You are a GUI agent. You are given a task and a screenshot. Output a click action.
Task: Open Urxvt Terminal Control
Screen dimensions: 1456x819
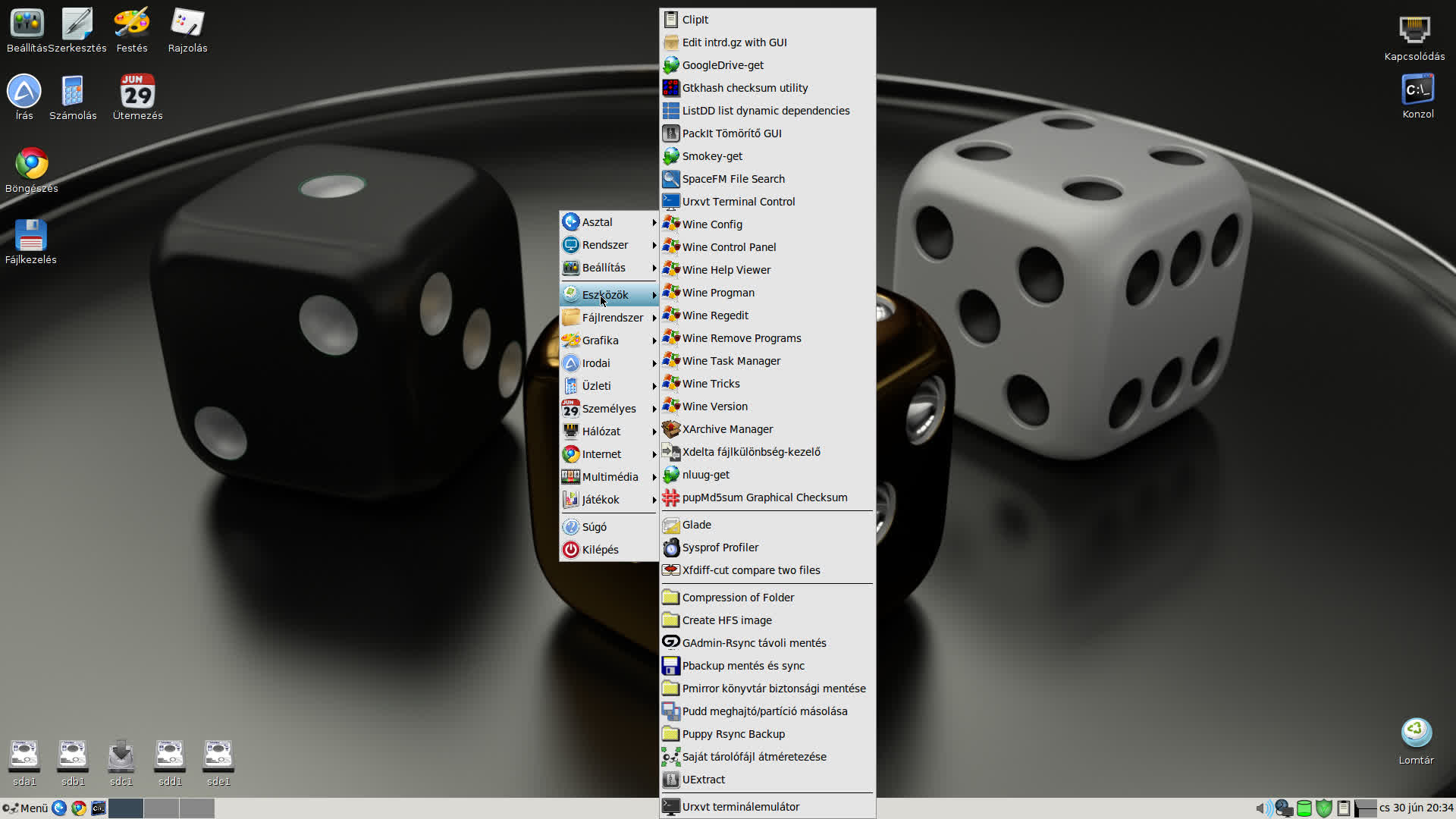[767, 202]
